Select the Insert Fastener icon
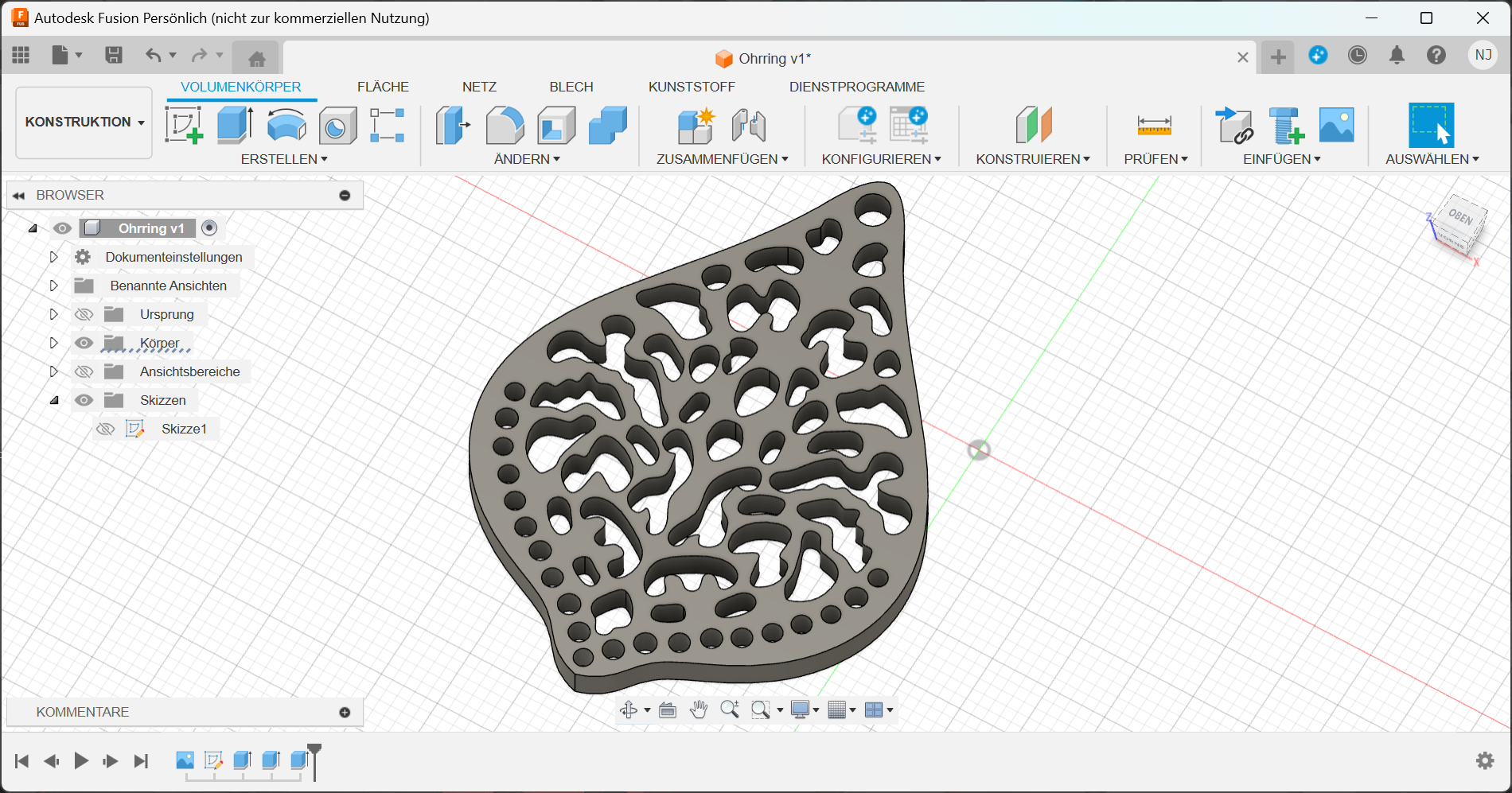Image resolution: width=1512 pixels, height=793 pixels. pyautogui.click(x=1286, y=125)
